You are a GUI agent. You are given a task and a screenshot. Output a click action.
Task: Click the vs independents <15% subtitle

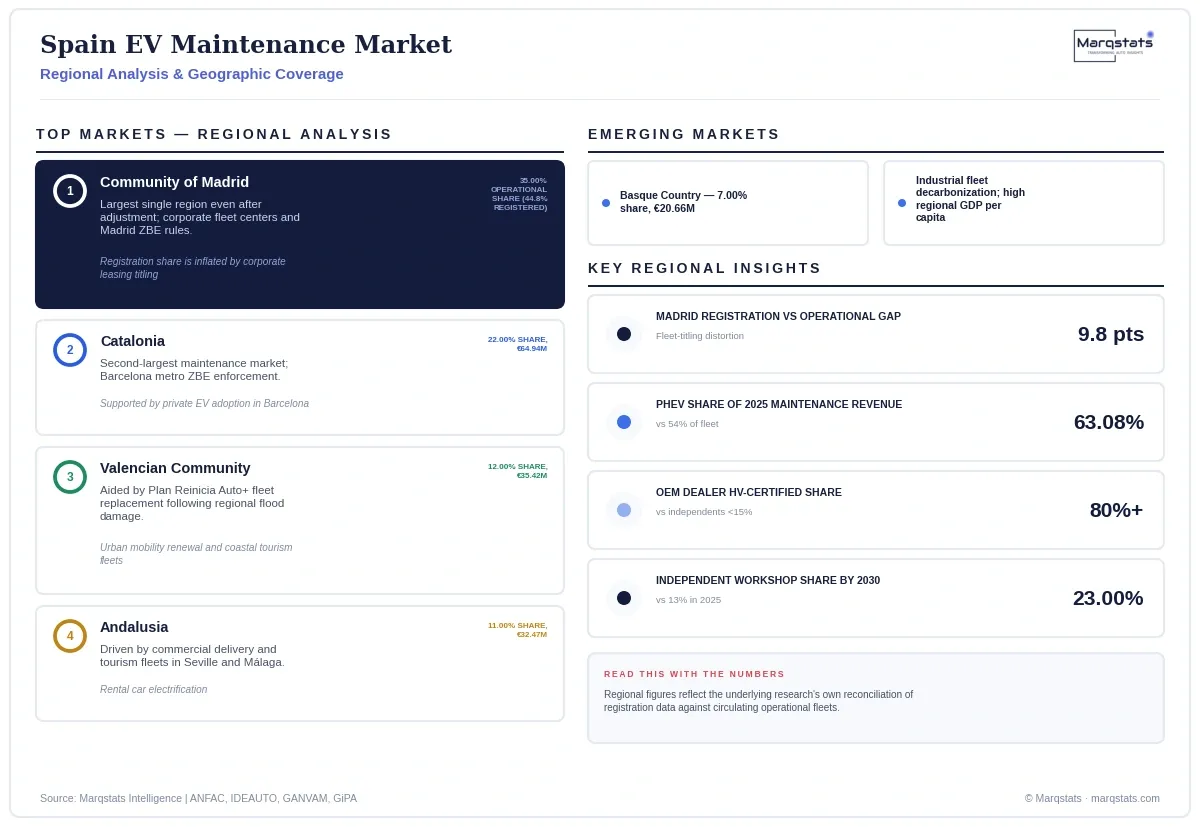click(704, 512)
